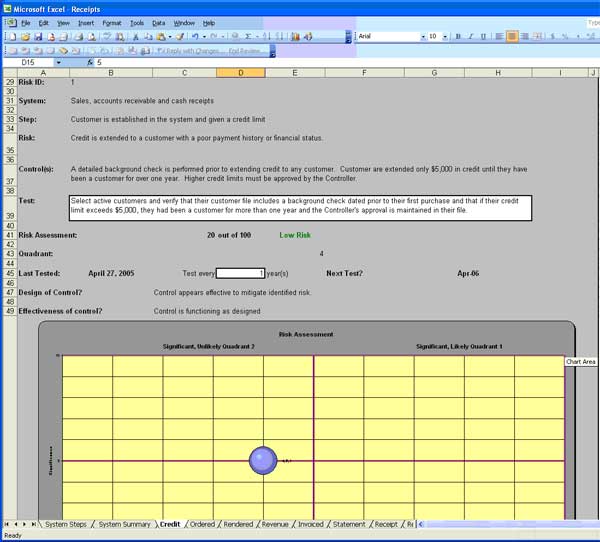Viewport: 600px width, 542px height.
Task: Click the Cut scissors icon
Action: coord(135,37)
